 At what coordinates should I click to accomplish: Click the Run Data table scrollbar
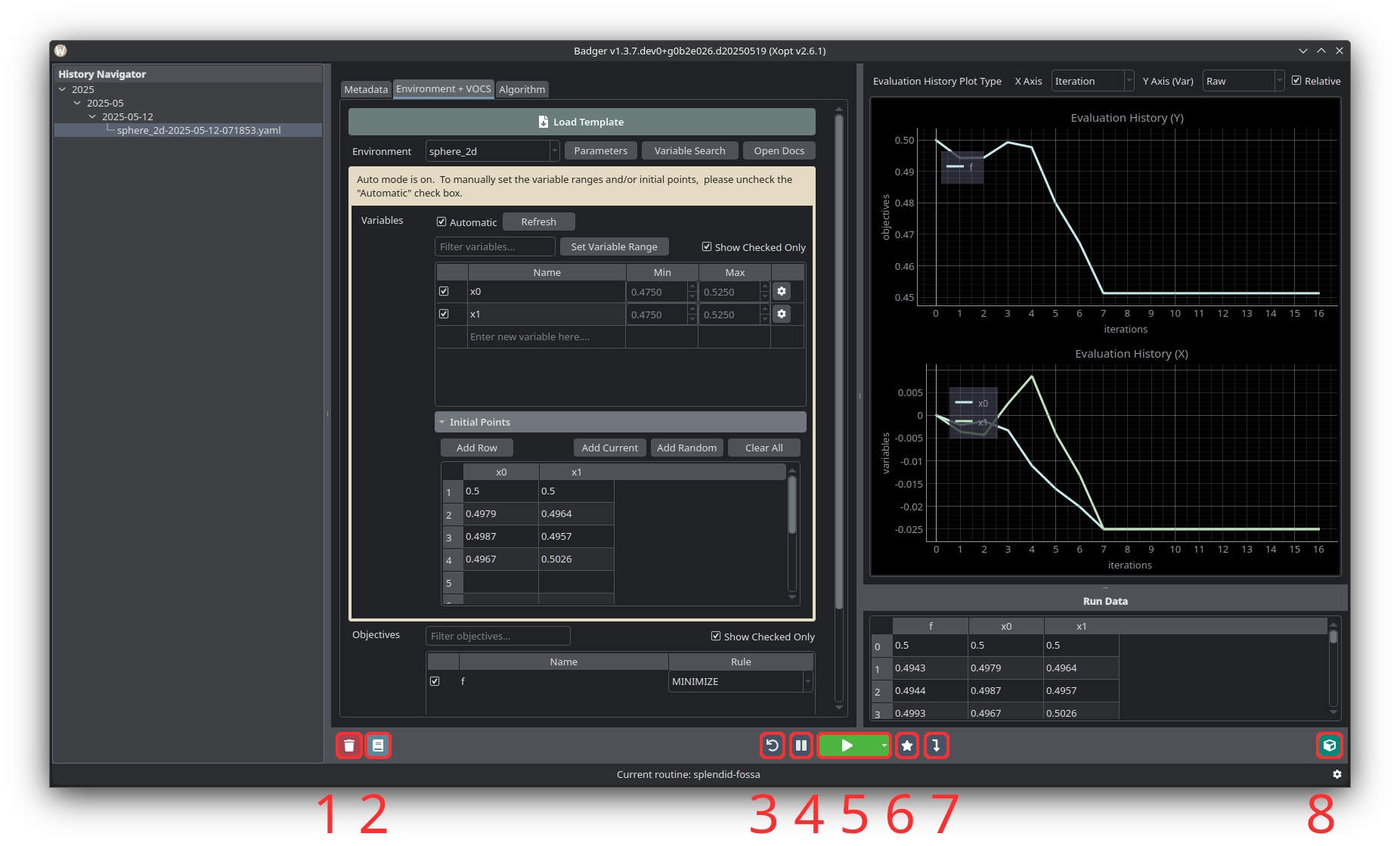[x=1333, y=637]
